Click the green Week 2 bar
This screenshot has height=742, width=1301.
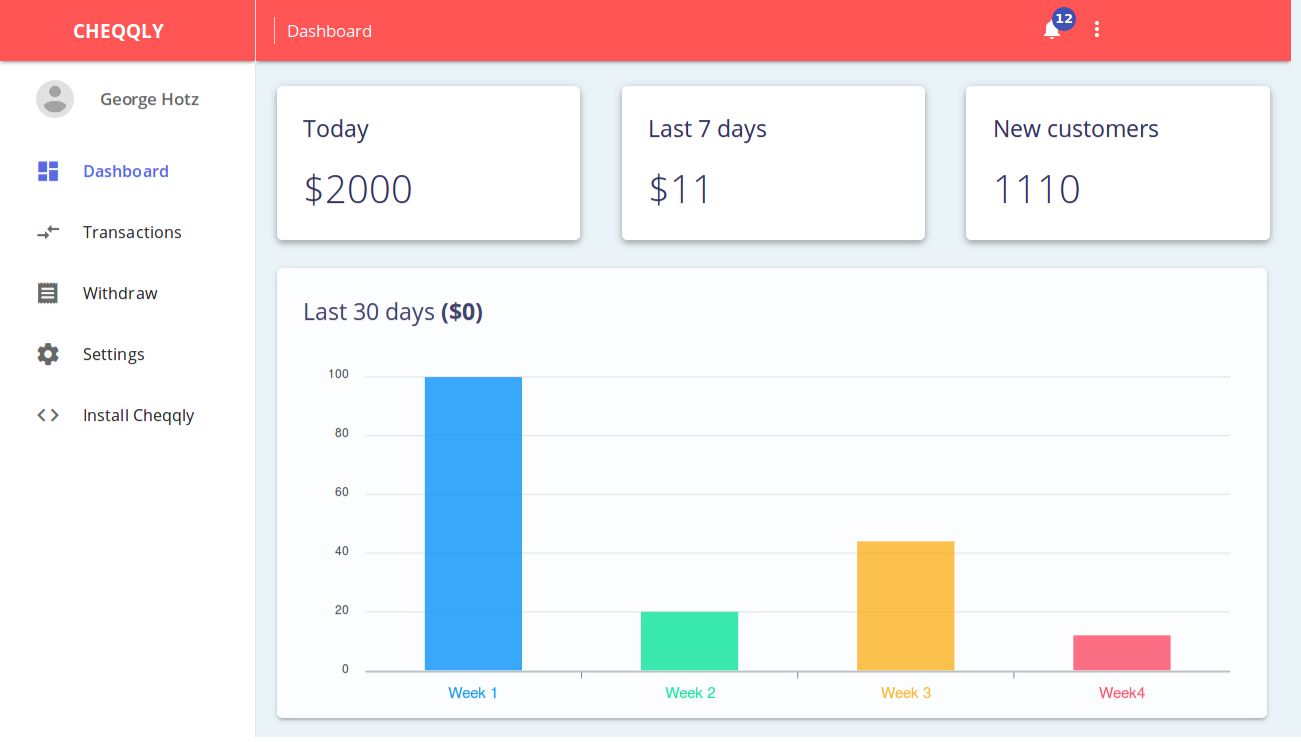pyautogui.click(x=689, y=641)
